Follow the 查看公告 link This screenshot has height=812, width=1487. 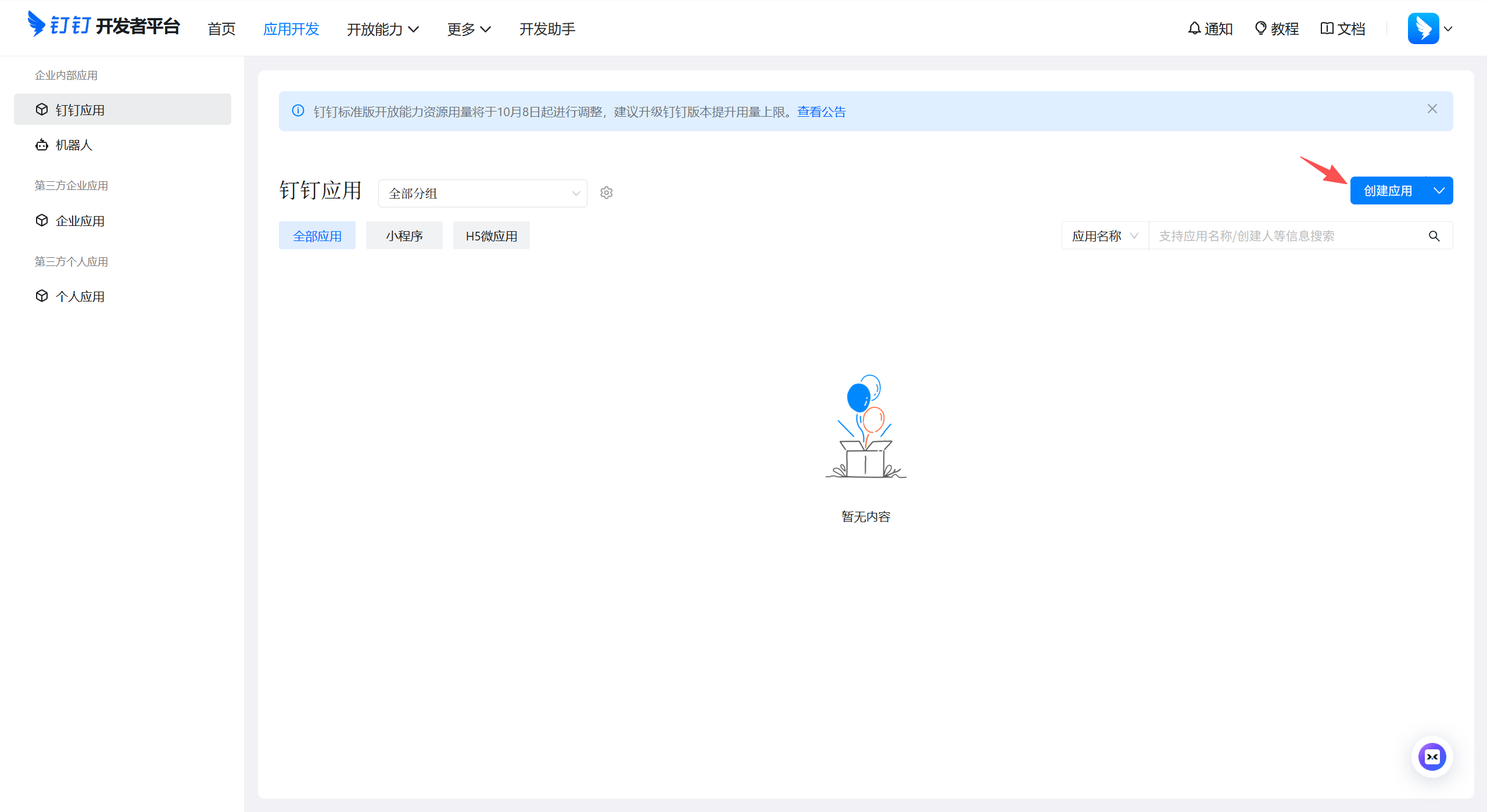click(x=822, y=112)
